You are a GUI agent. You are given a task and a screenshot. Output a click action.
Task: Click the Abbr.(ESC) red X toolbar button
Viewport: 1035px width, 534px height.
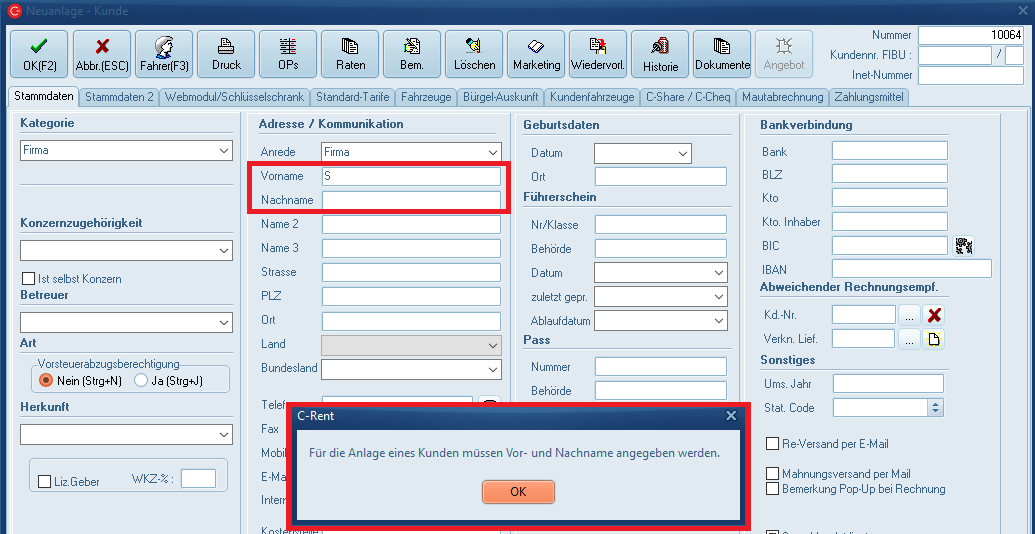tap(101, 54)
